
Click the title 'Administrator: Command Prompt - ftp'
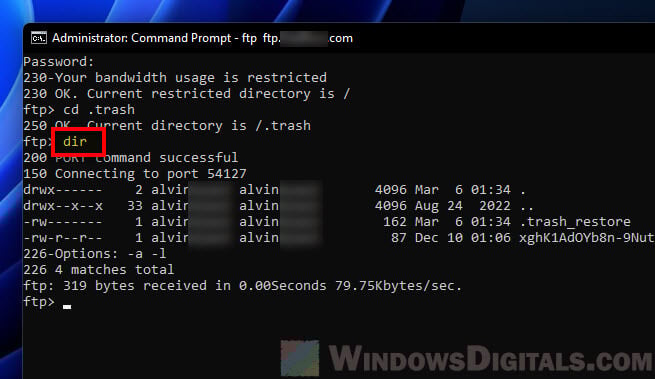[x=154, y=38]
